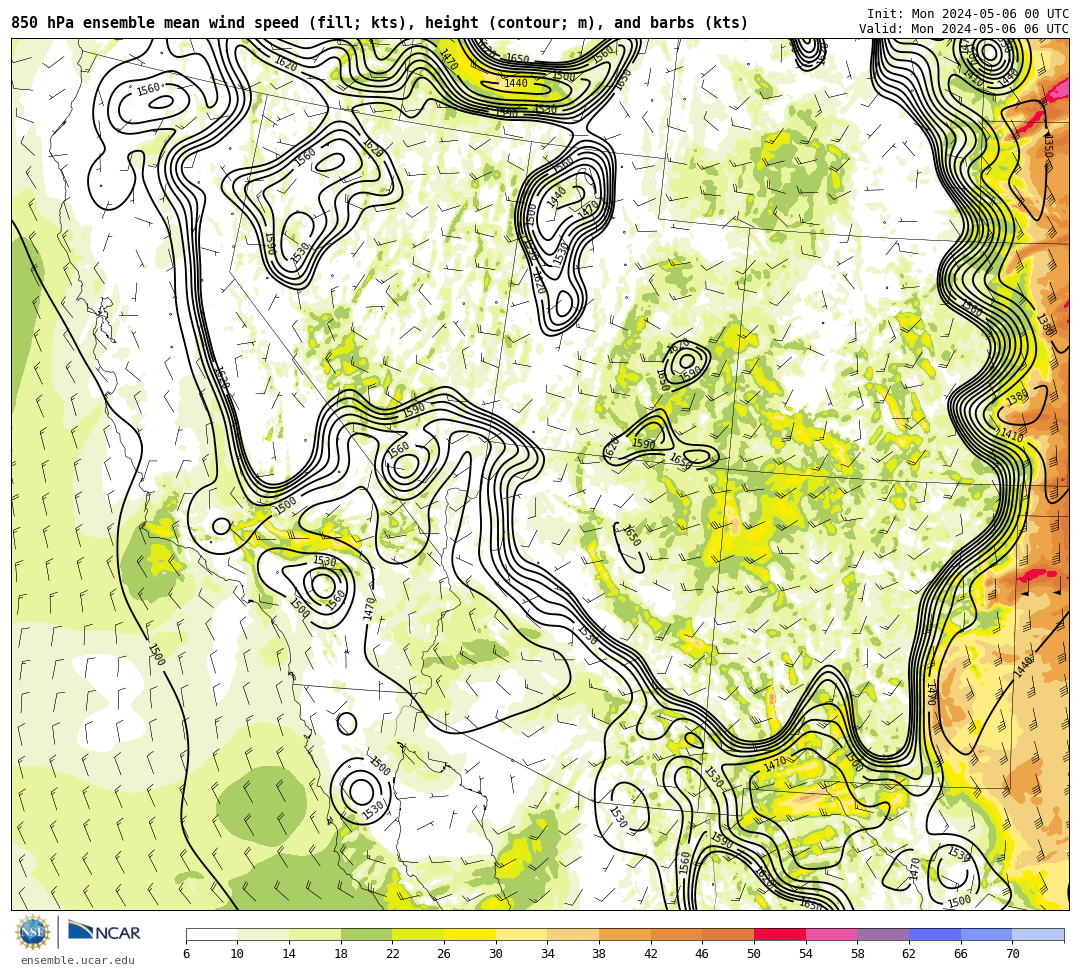Select the bright yellow 26–30 kts segment

click(470, 934)
